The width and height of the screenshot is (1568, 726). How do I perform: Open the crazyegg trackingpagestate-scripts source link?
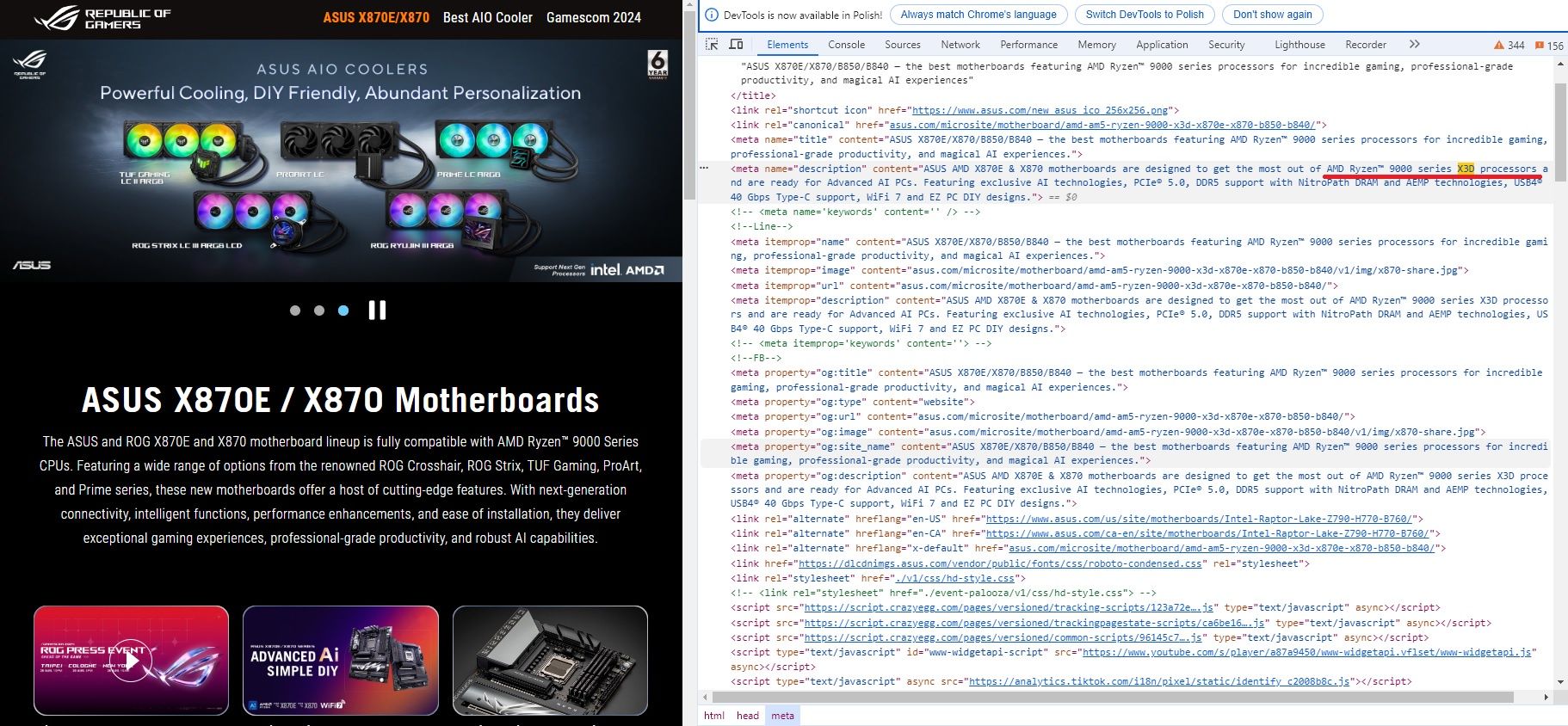pos(1034,623)
